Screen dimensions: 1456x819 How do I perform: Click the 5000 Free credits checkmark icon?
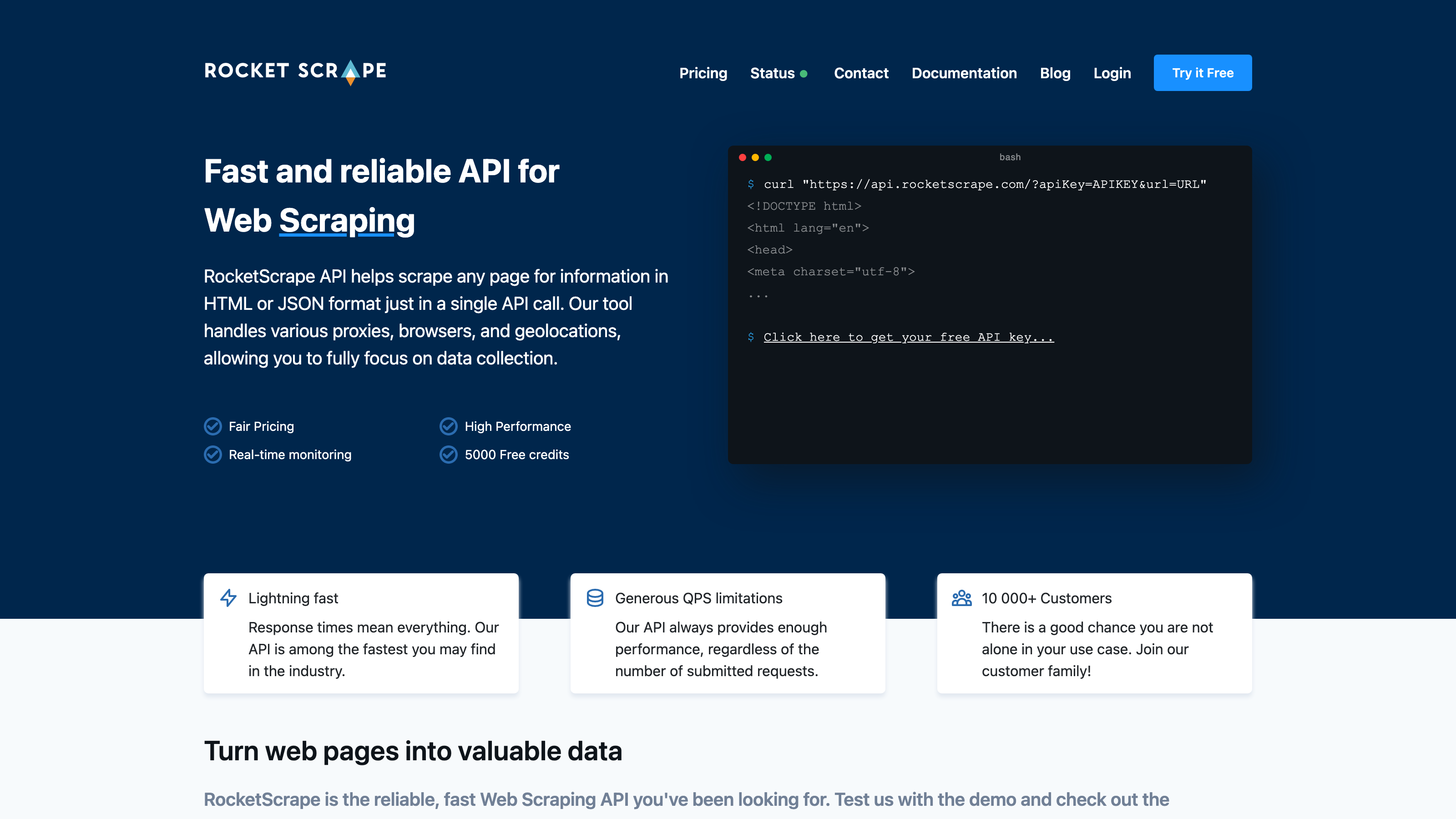pos(448,455)
